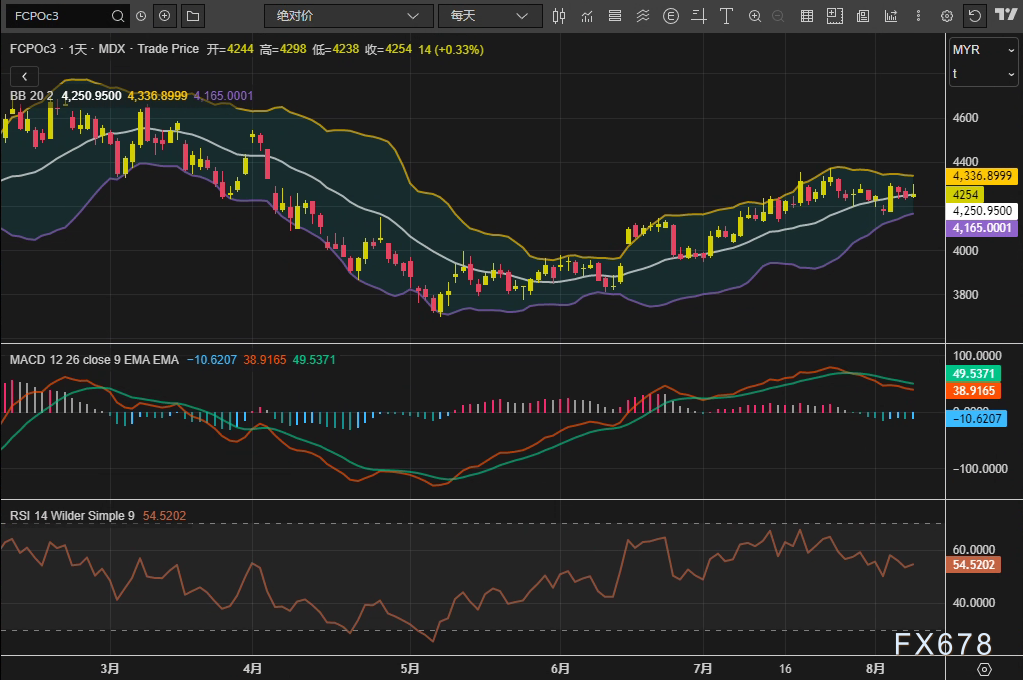Viewport: 1023px width, 680px height.
Task: Open the t unit selector dropdown
Action: [984, 74]
